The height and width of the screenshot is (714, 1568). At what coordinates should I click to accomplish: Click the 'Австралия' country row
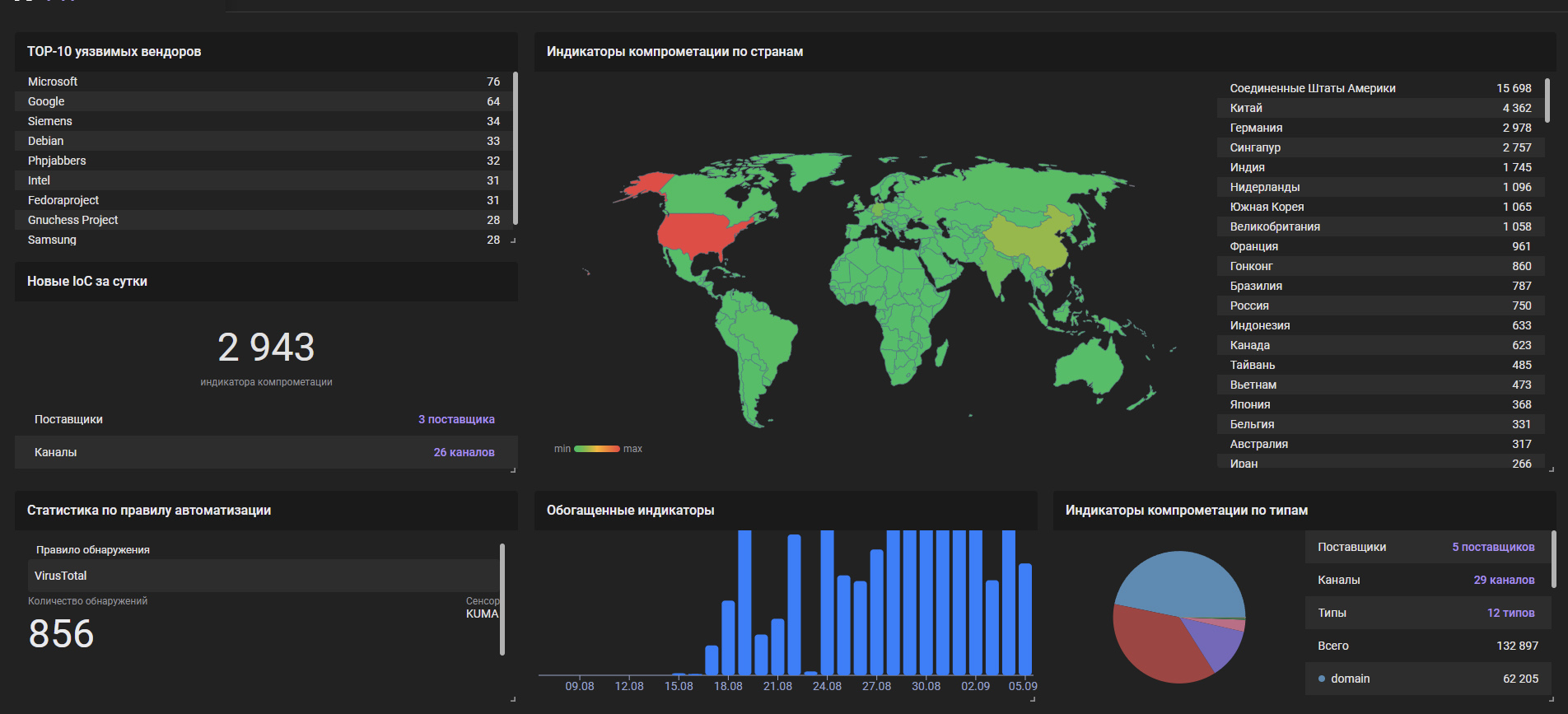pos(1381,444)
